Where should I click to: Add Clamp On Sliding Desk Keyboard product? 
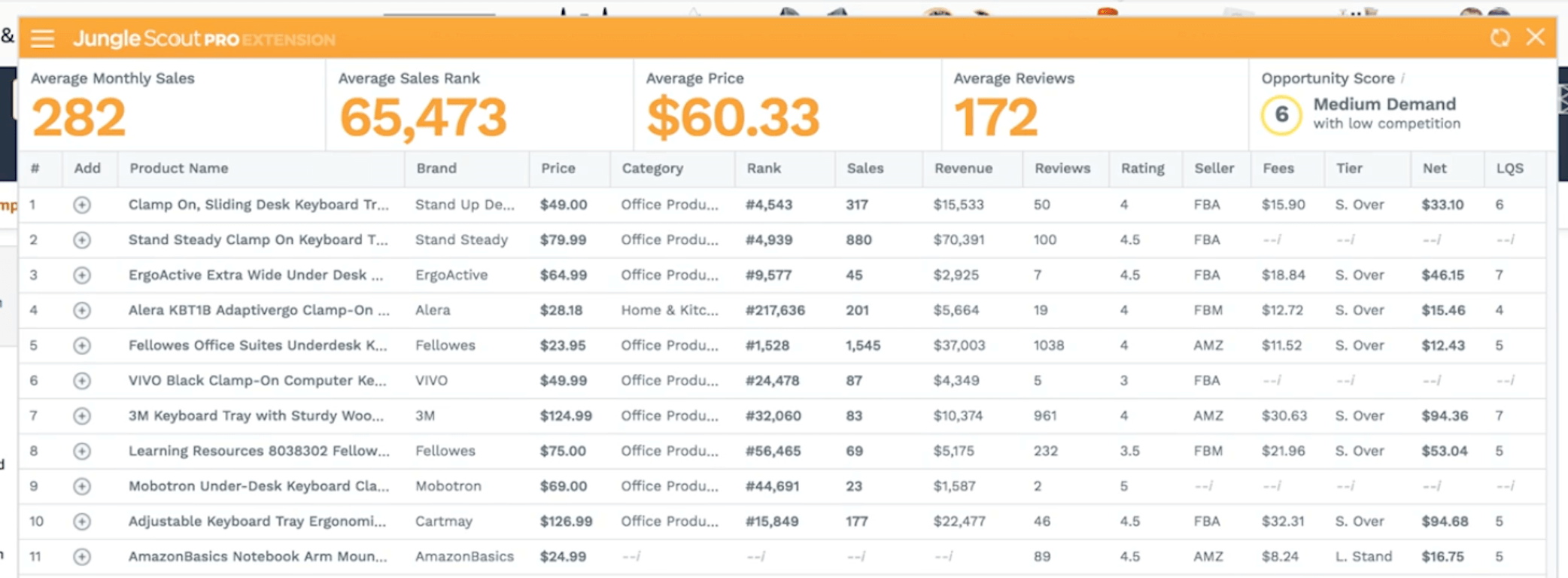coord(82,205)
